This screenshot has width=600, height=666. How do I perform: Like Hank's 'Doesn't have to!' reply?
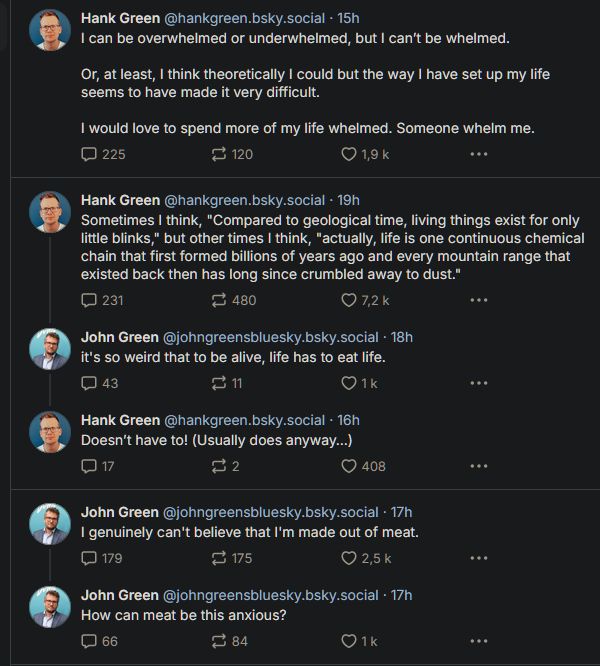click(349, 466)
